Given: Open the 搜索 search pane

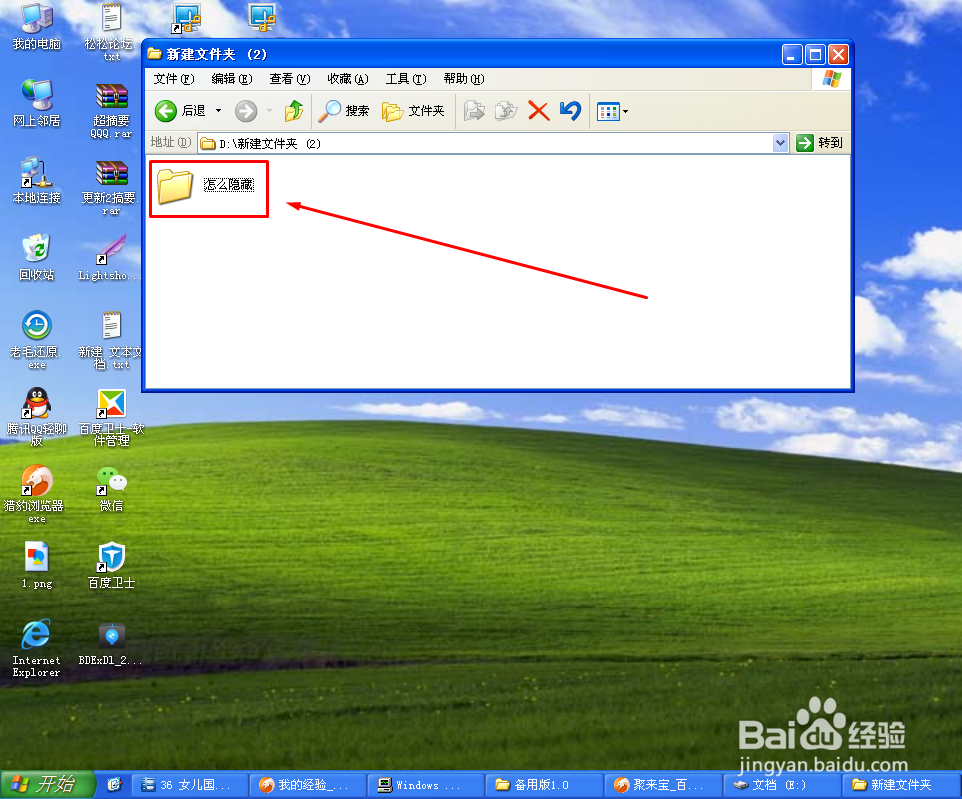Looking at the screenshot, I should (344, 111).
